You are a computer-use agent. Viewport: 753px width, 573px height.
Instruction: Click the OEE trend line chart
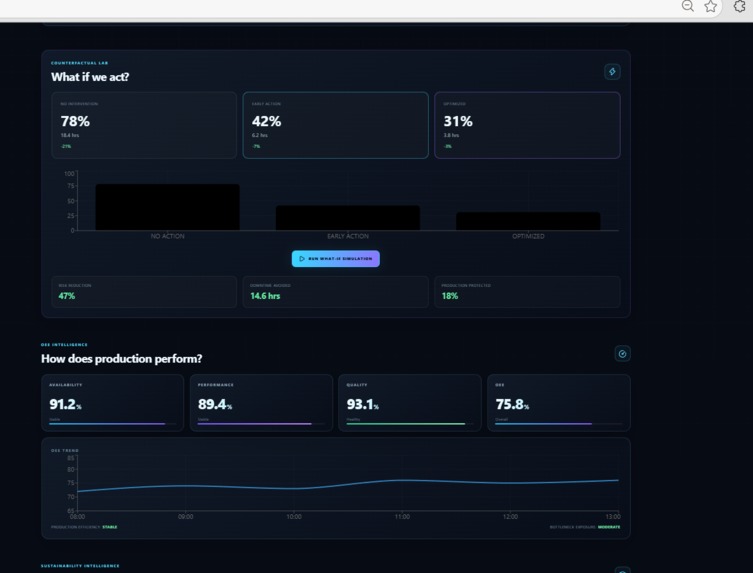(348, 484)
